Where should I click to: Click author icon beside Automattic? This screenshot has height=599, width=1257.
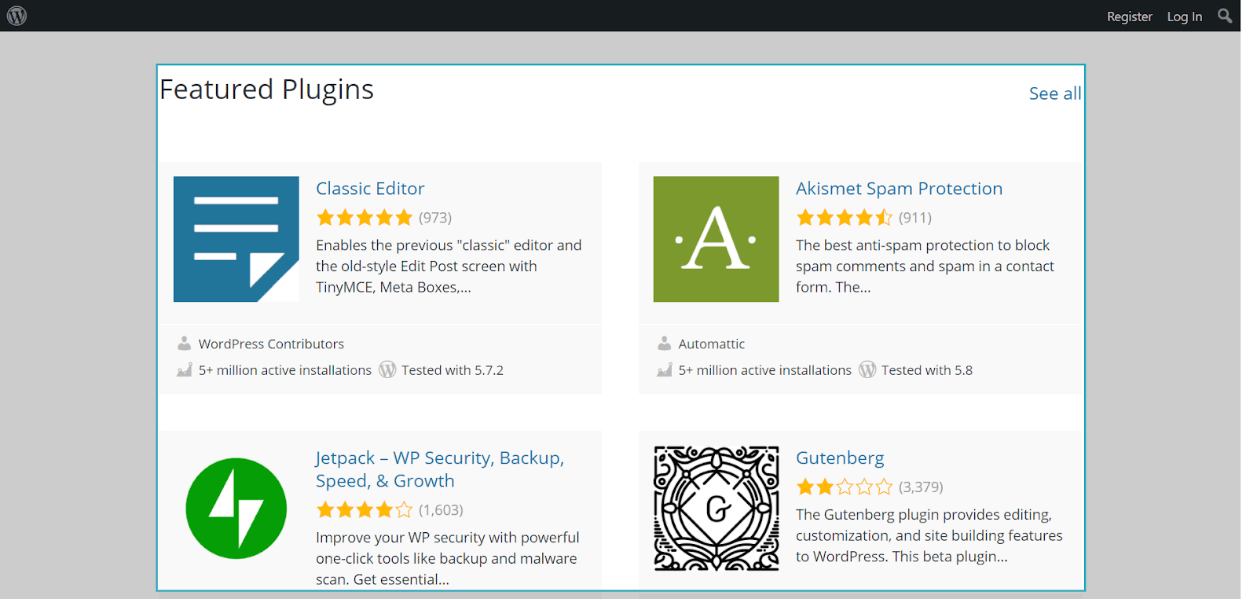pos(664,343)
